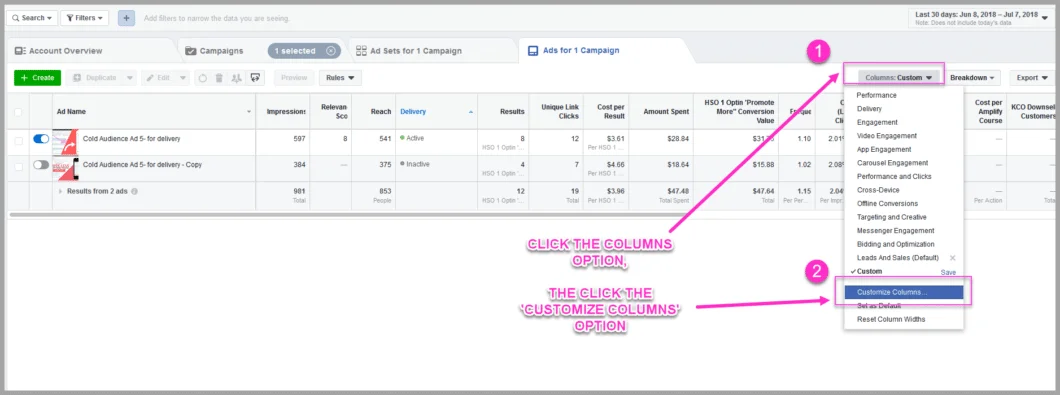Viewport: 1060px width, 395px height.
Task: Check the box for Cold Audience Ad 5- for delivery
Action: 18,141
